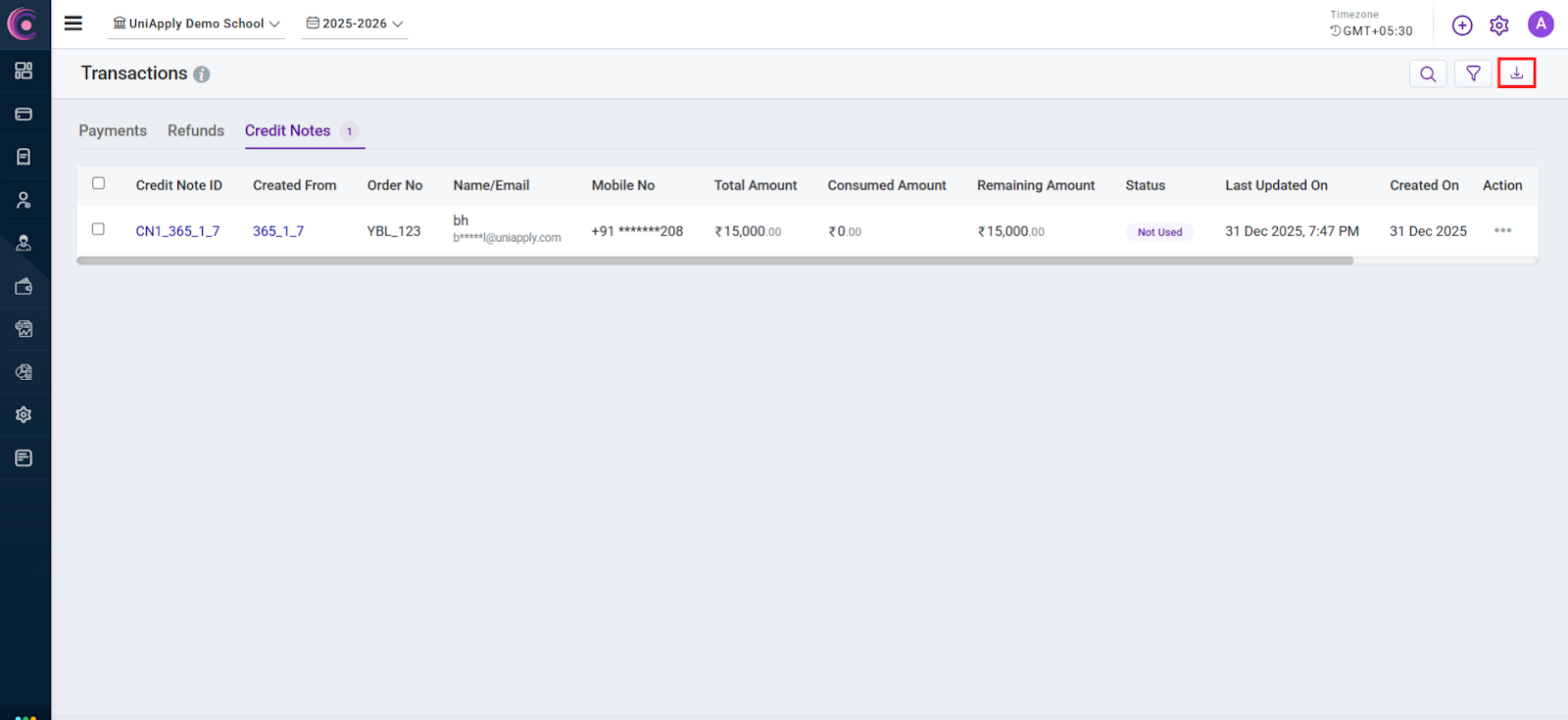Image resolution: width=1568 pixels, height=720 pixels.
Task: Select the CN1_365_1_7 row checkbox
Action: pyautogui.click(x=98, y=229)
